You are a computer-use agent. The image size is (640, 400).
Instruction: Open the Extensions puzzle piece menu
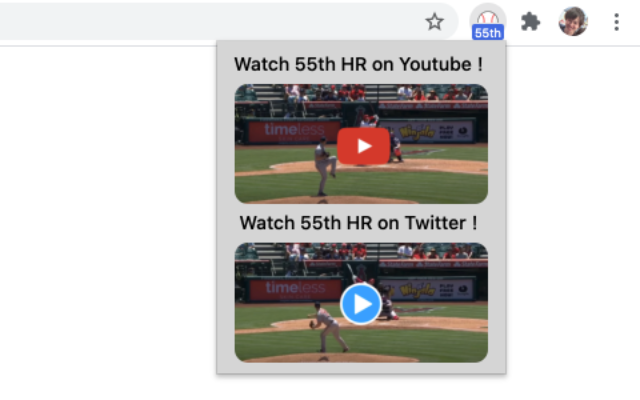[531, 22]
